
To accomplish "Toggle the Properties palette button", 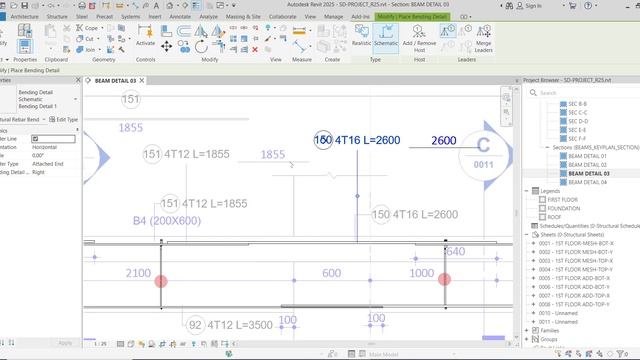I will [24, 47].
